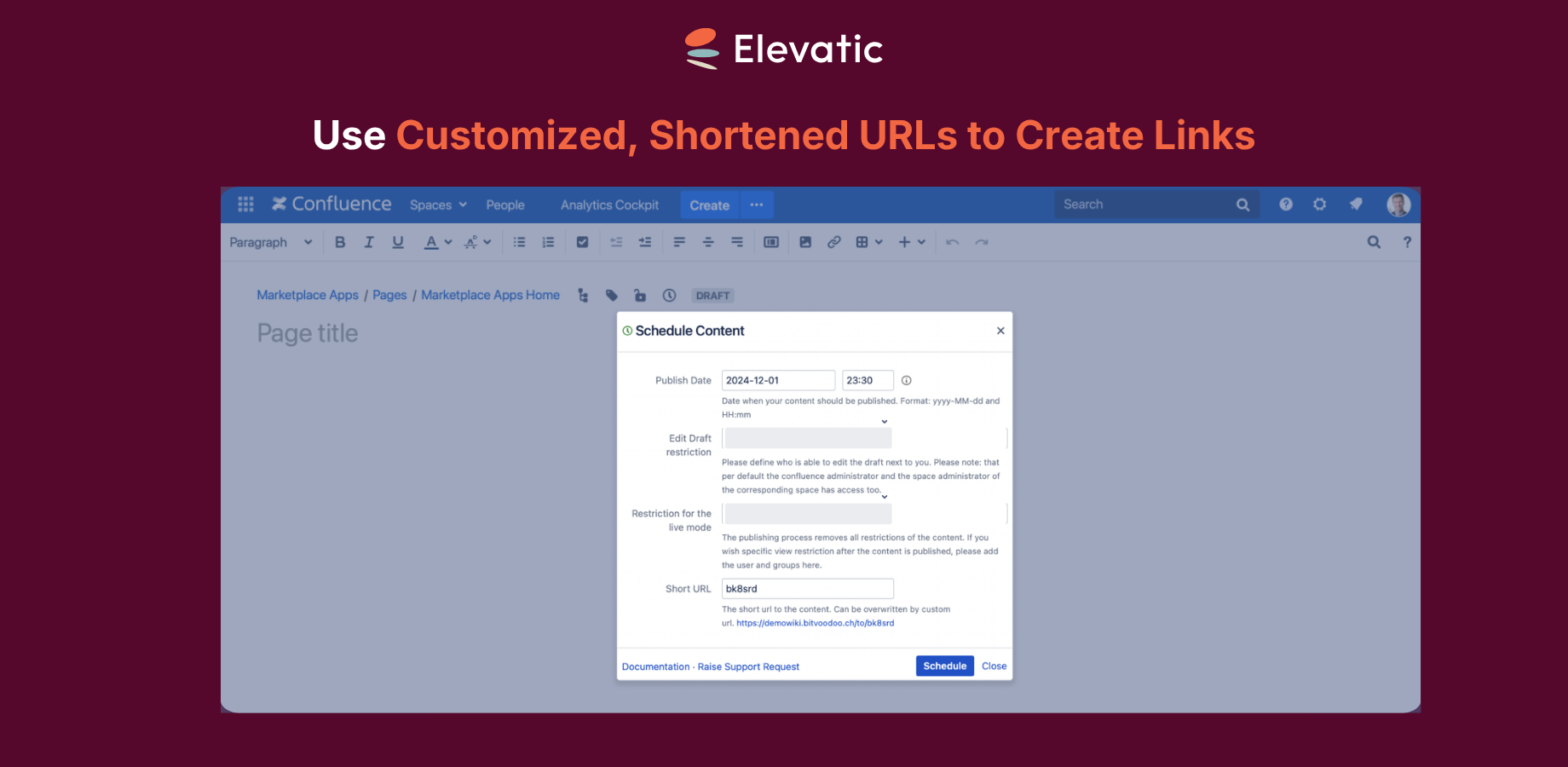Toggle the task list checkbox item

pyautogui.click(x=582, y=242)
